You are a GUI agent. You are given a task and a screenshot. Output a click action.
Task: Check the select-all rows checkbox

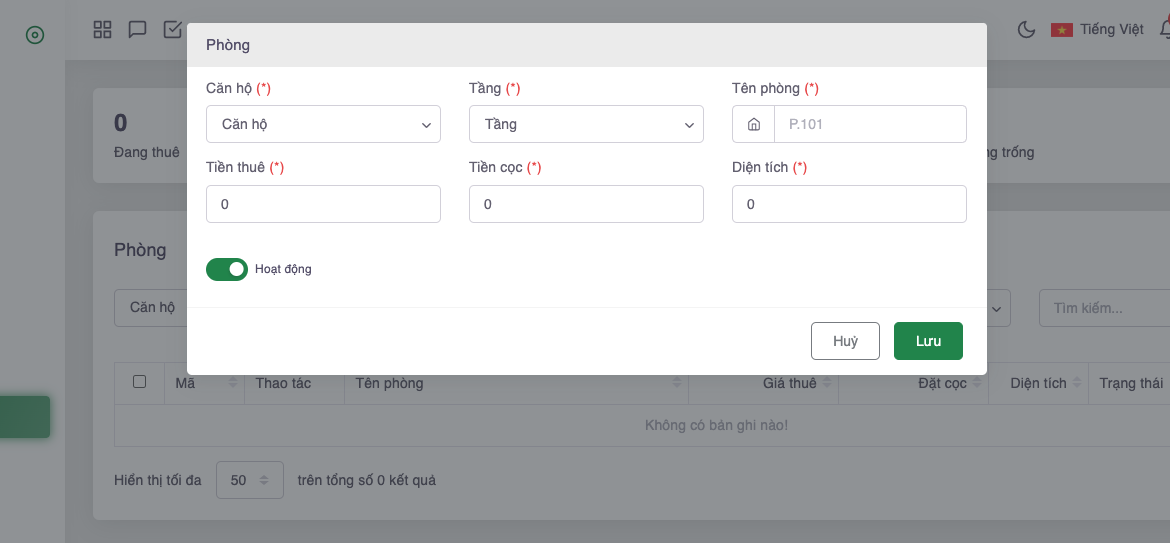pos(140,381)
